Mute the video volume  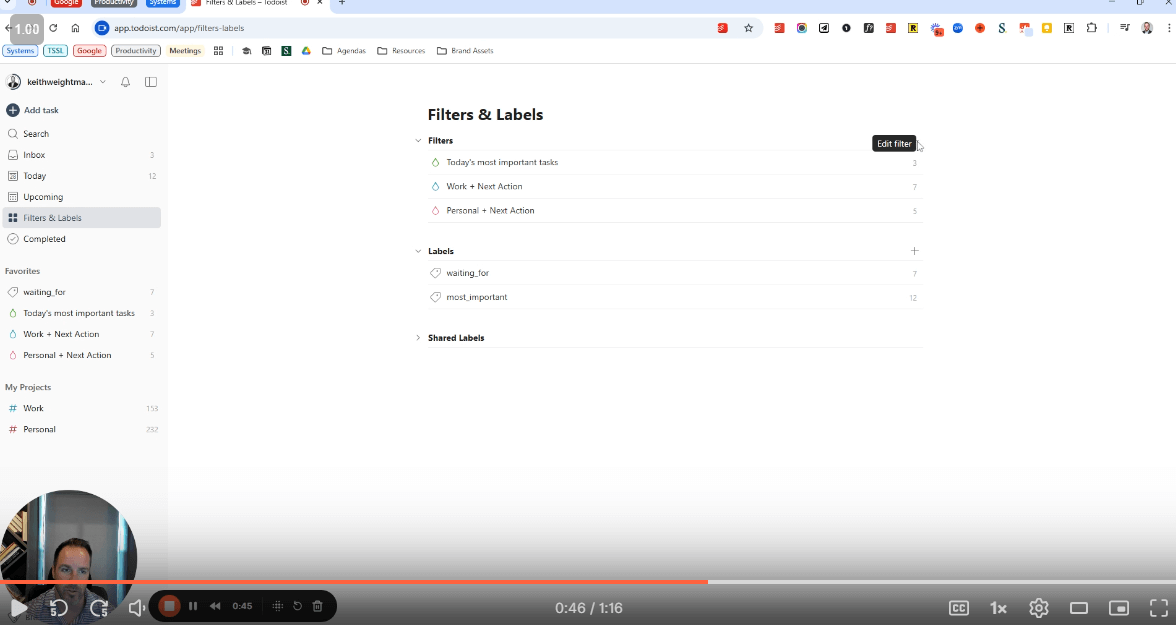point(136,608)
